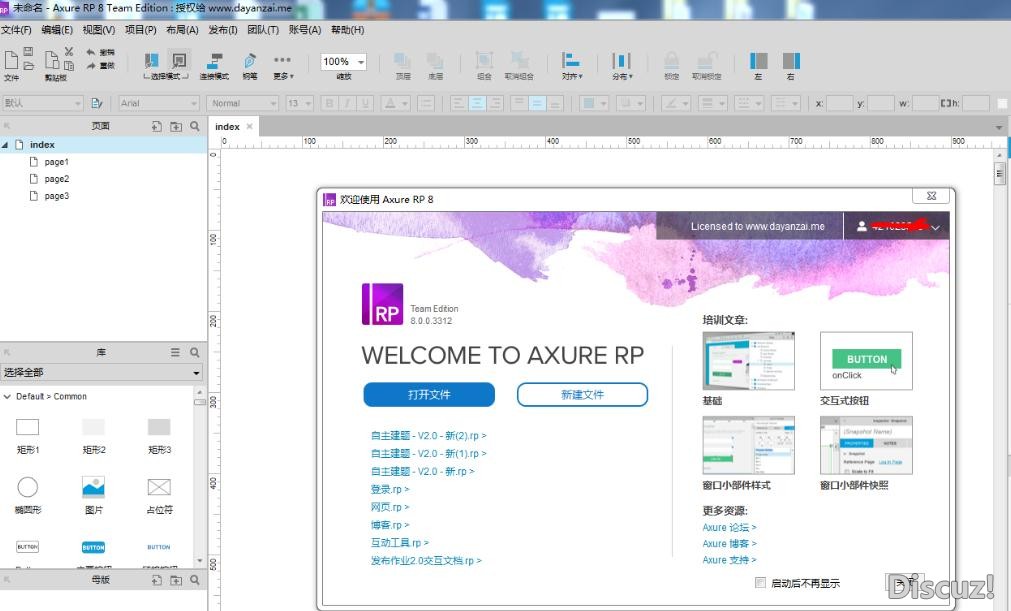Image resolution: width=1011 pixels, height=611 pixels.
Task: Add a new folder in Pages panel
Action: pos(176,126)
